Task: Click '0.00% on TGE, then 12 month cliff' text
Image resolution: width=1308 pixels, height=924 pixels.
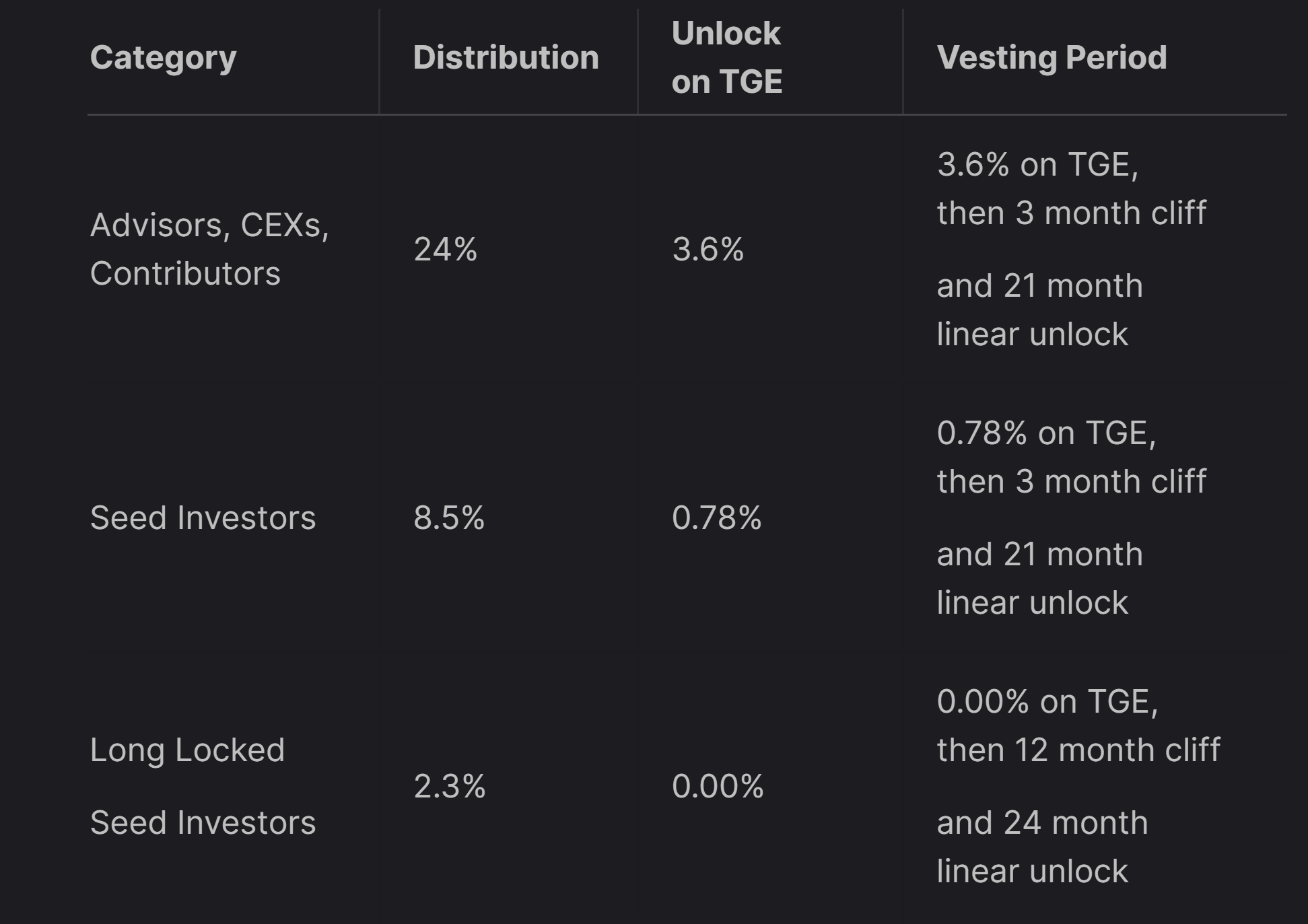Action: click(1078, 726)
